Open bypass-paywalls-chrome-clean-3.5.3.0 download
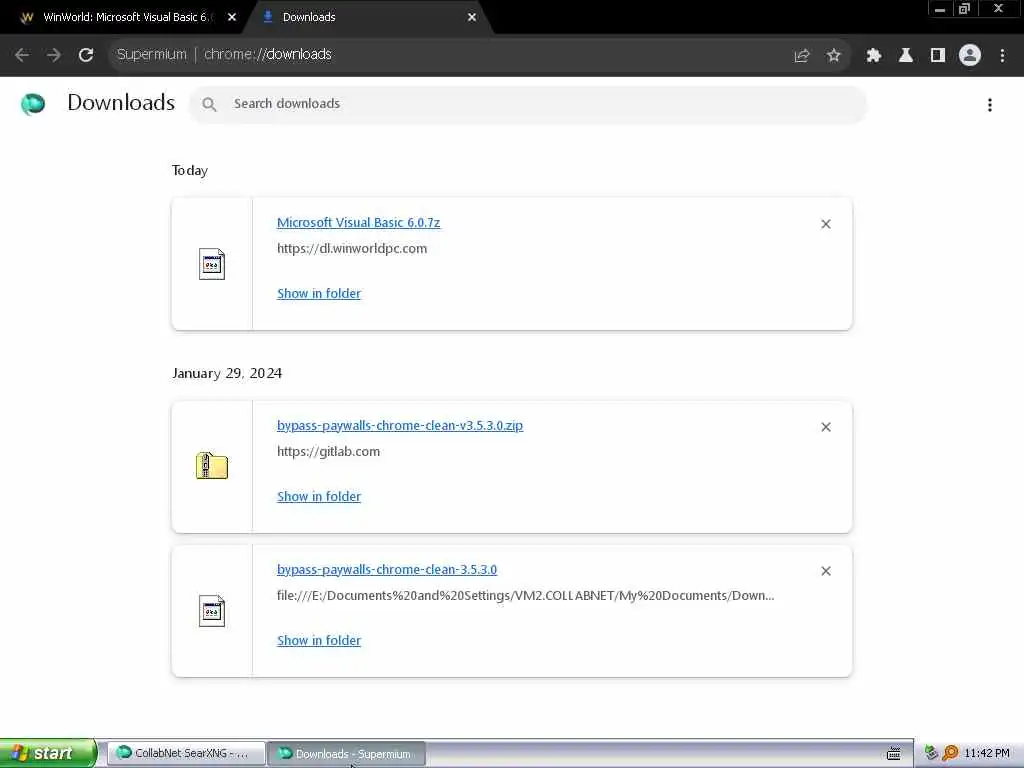The height and width of the screenshot is (768, 1024). pyautogui.click(x=387, y=569)
